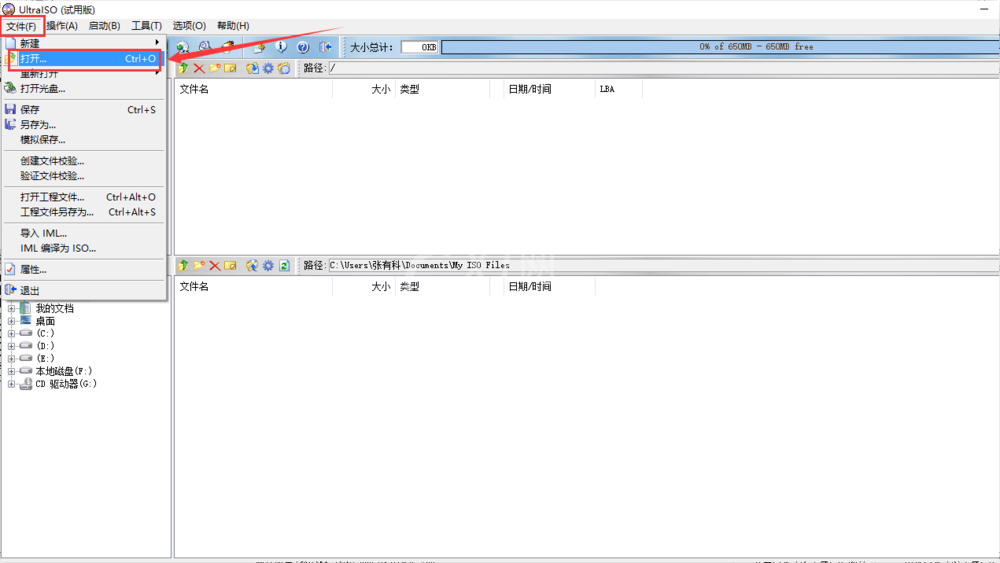The width and height of the screenshot is (1000, 563).
Task: Expand the 桌面 tree node
Action: 11,321
